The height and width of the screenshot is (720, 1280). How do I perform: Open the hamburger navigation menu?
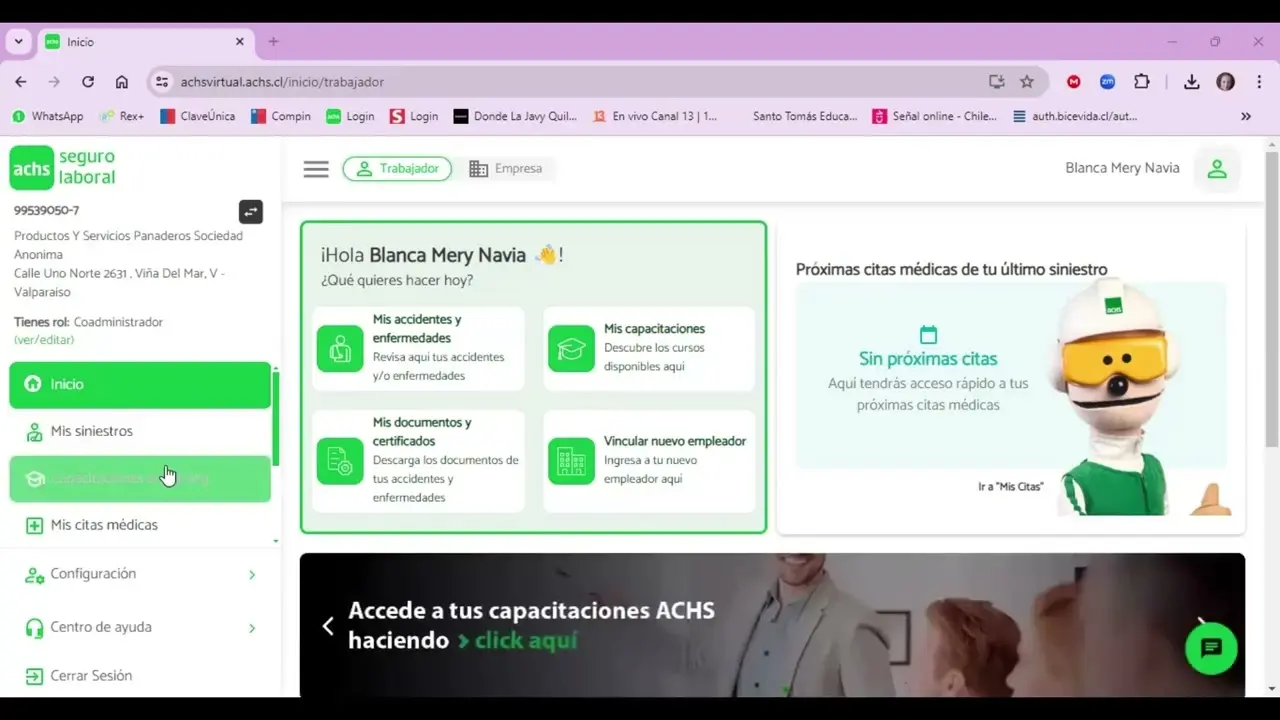[316, 168]
